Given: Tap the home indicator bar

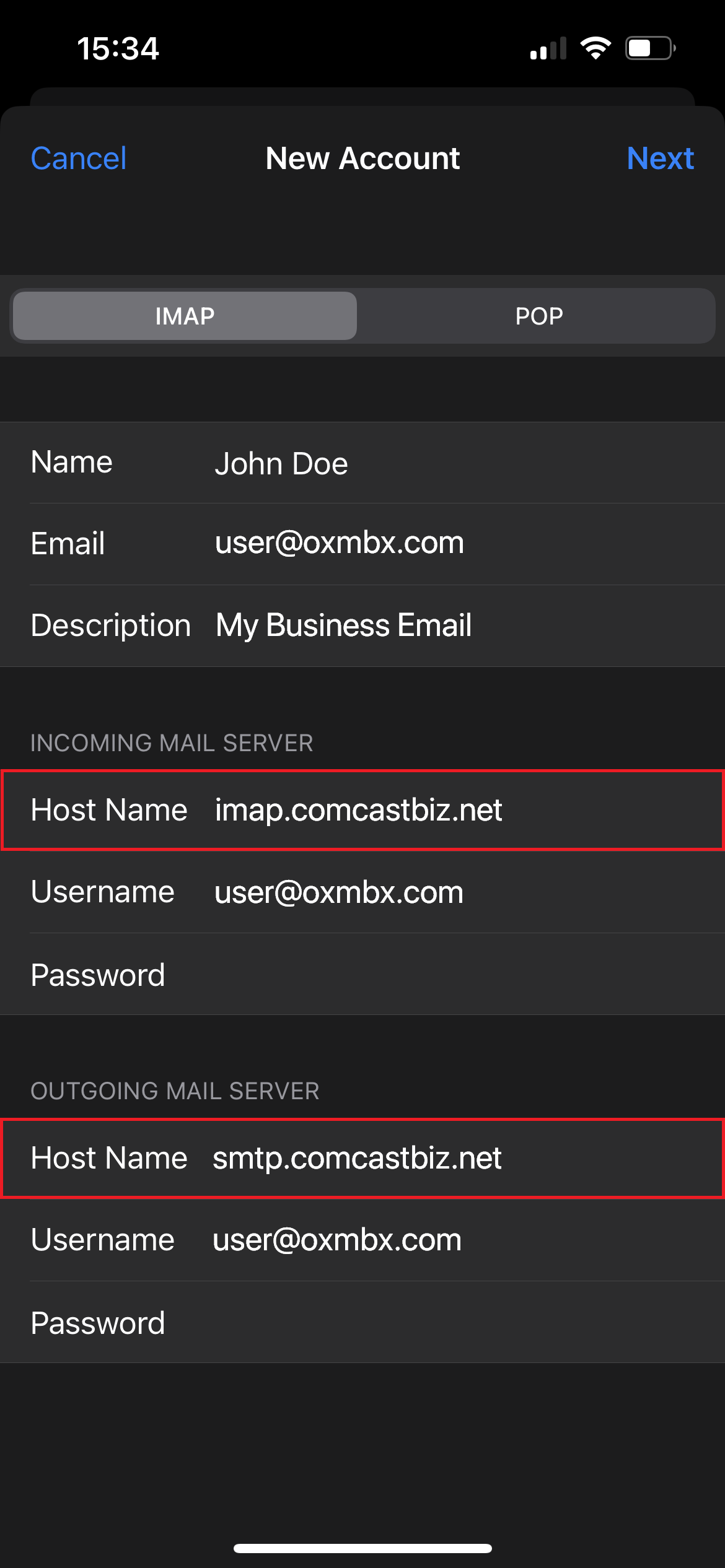Looking at the screenshot, I should [362, 1548].
